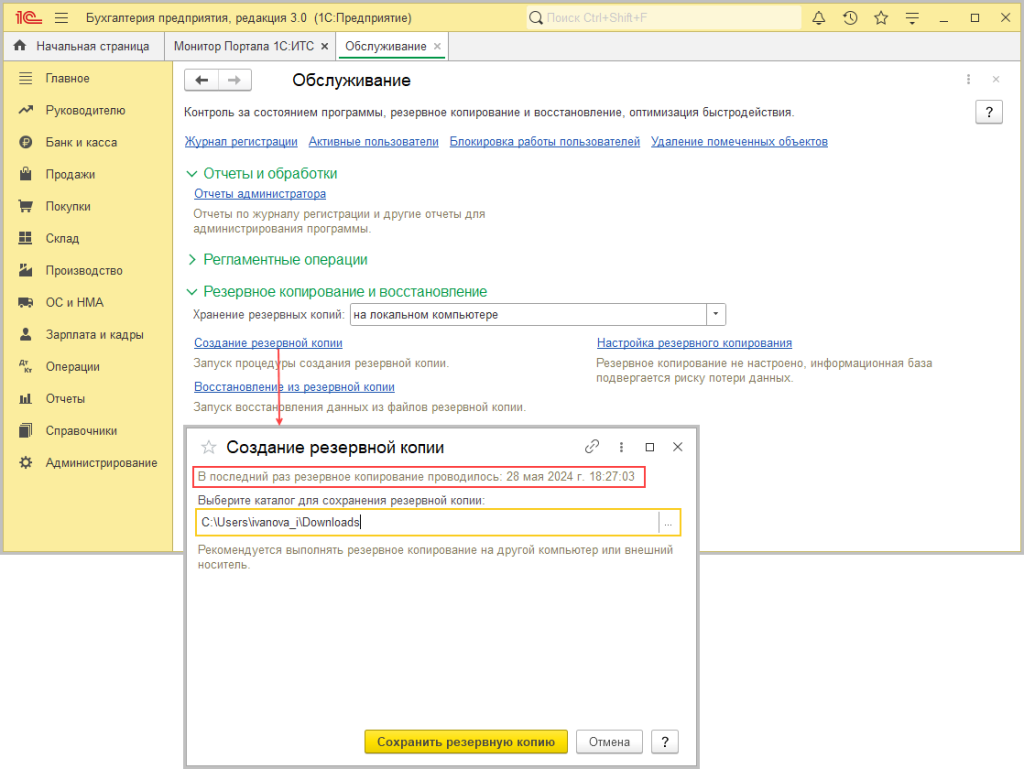This screenshot has width=1024, height=769.
Task: Open three-dot menu in backup dialog
Action: (x=621, y=447)
